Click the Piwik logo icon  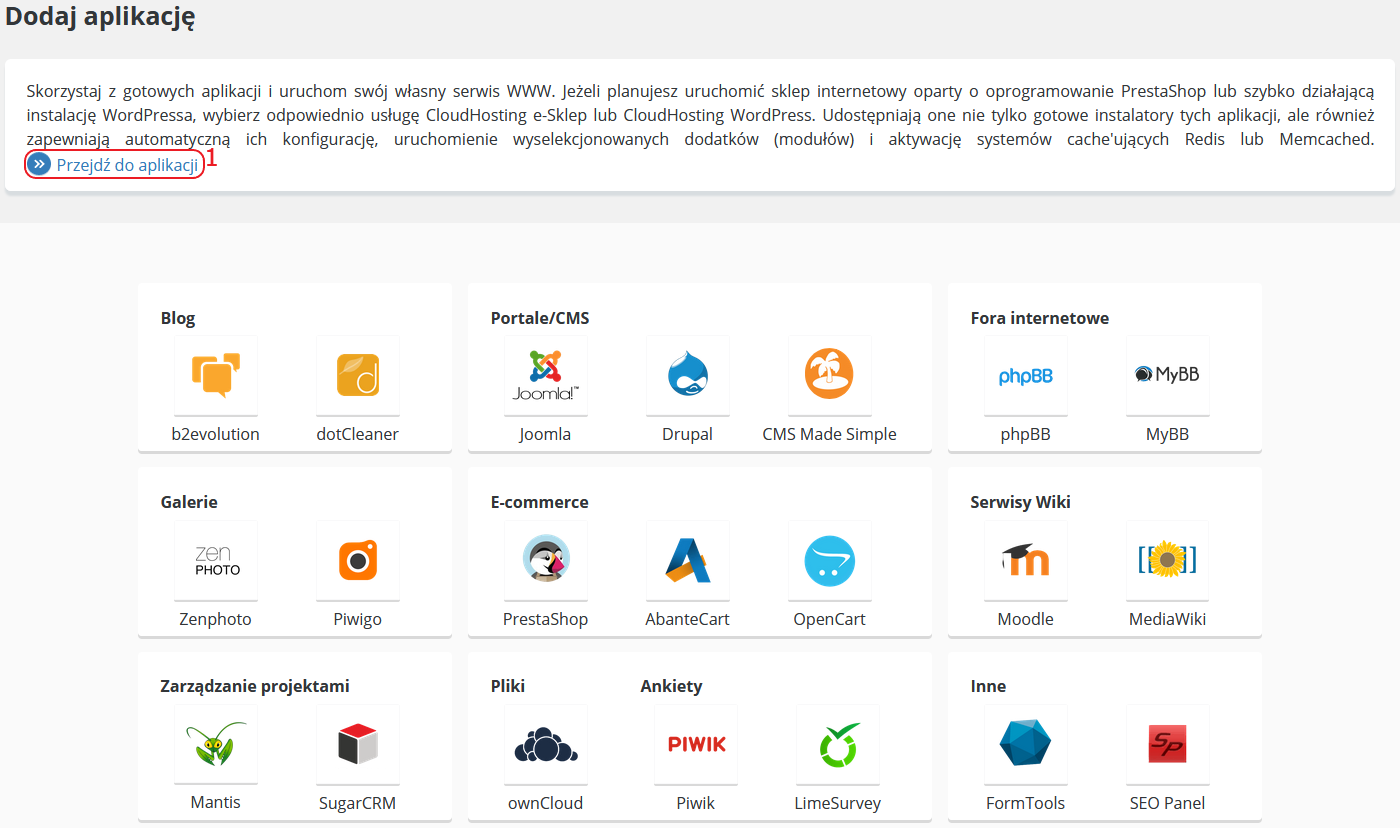[x=696, y=745]
